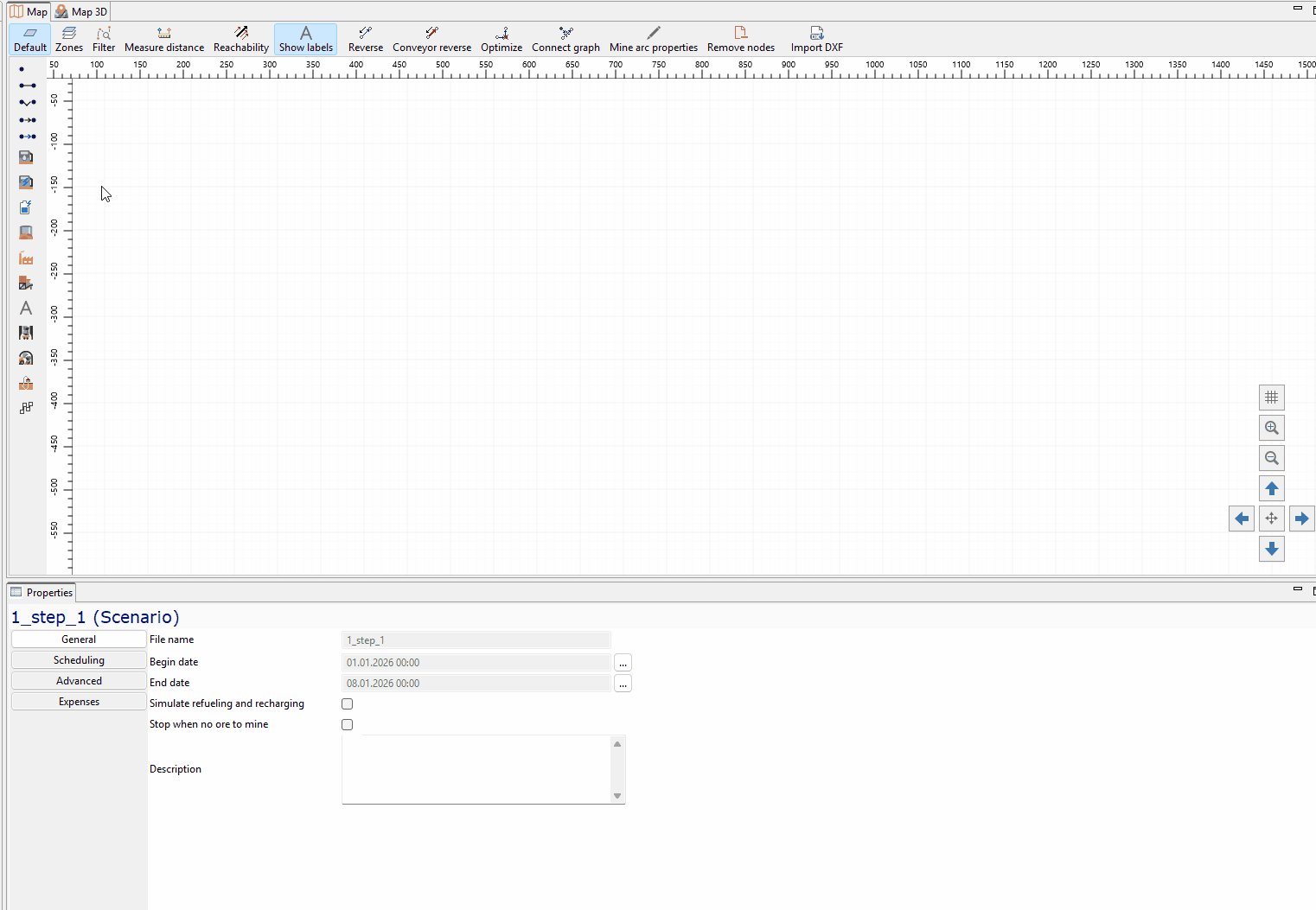
Task: Click the description scrollbar down arrow
Action: click(x=617, y=796)
